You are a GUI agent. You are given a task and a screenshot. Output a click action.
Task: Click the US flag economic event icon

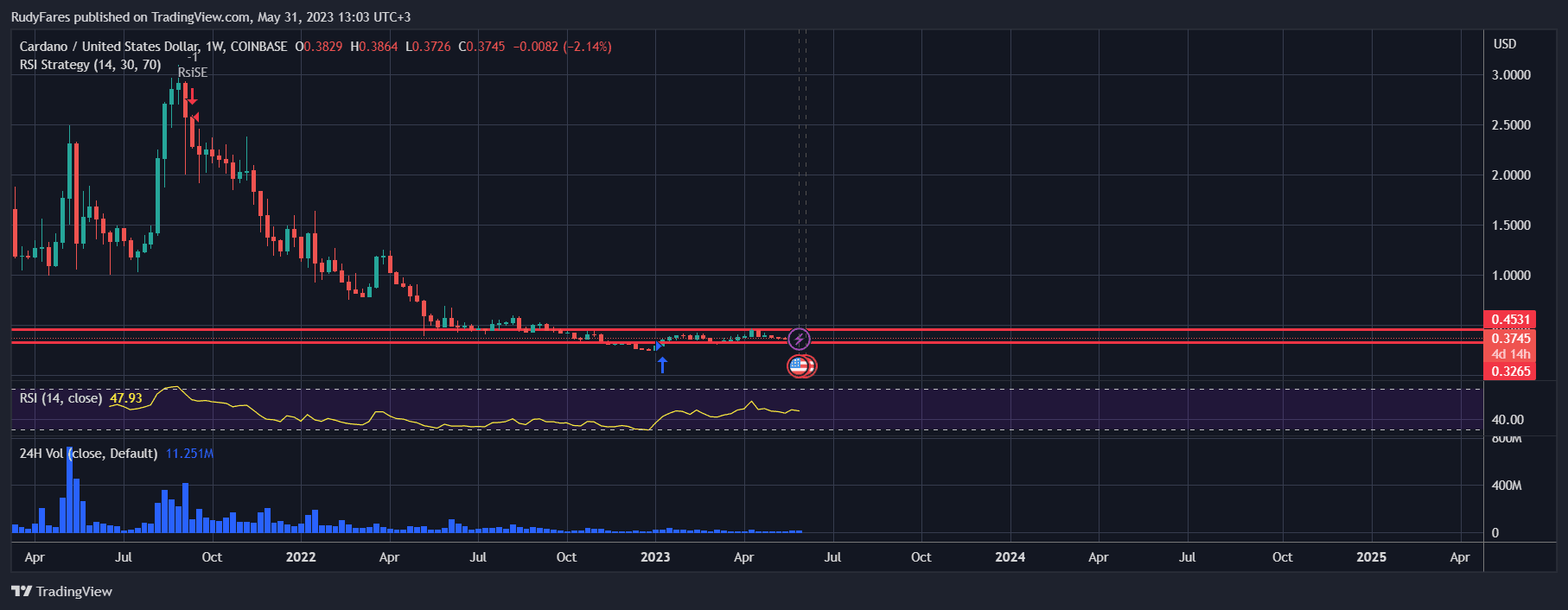[x=799, y=366]
